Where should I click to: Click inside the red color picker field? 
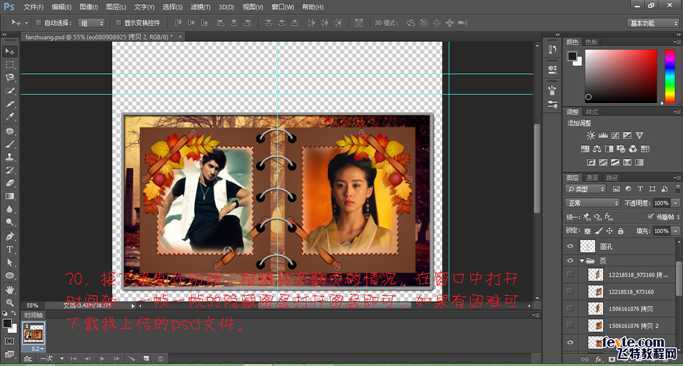[x=621, y=76]
